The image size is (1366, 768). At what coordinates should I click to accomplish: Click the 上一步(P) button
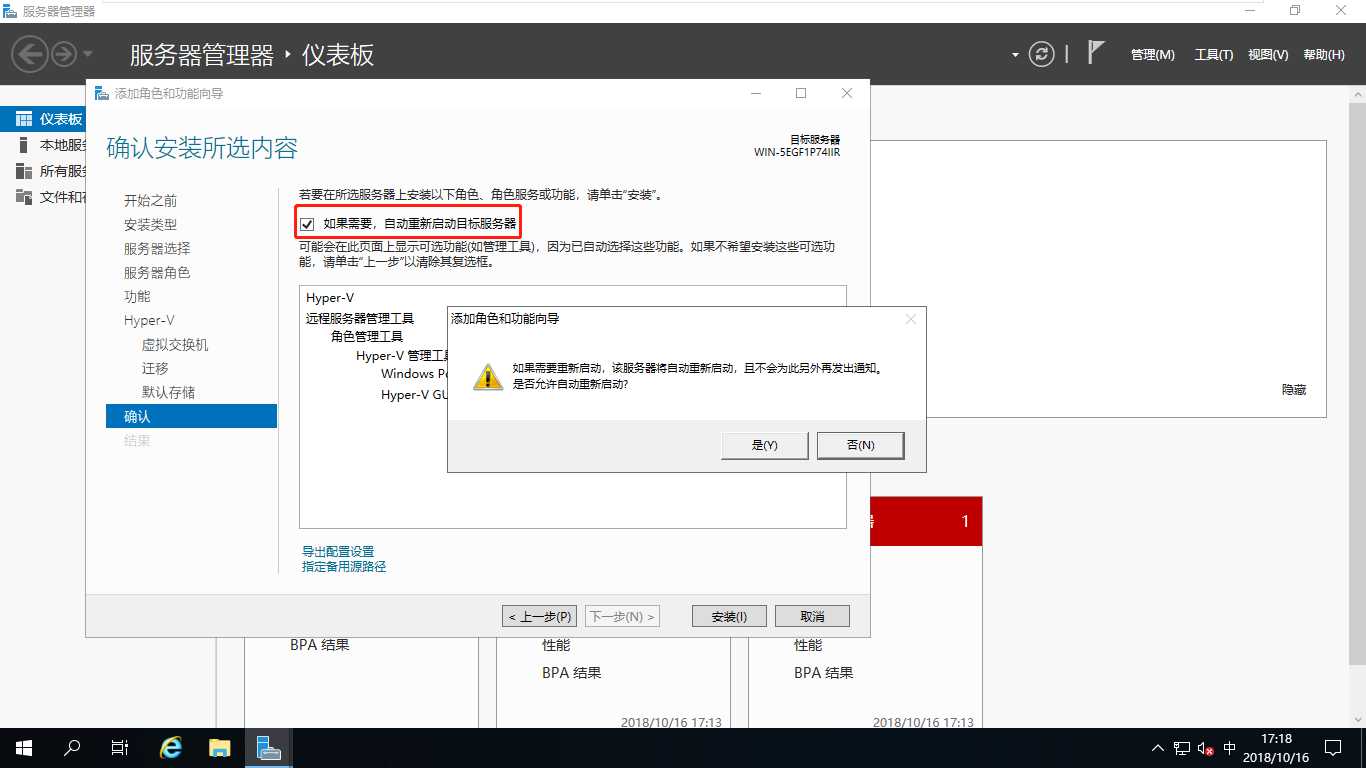(539, 617)
